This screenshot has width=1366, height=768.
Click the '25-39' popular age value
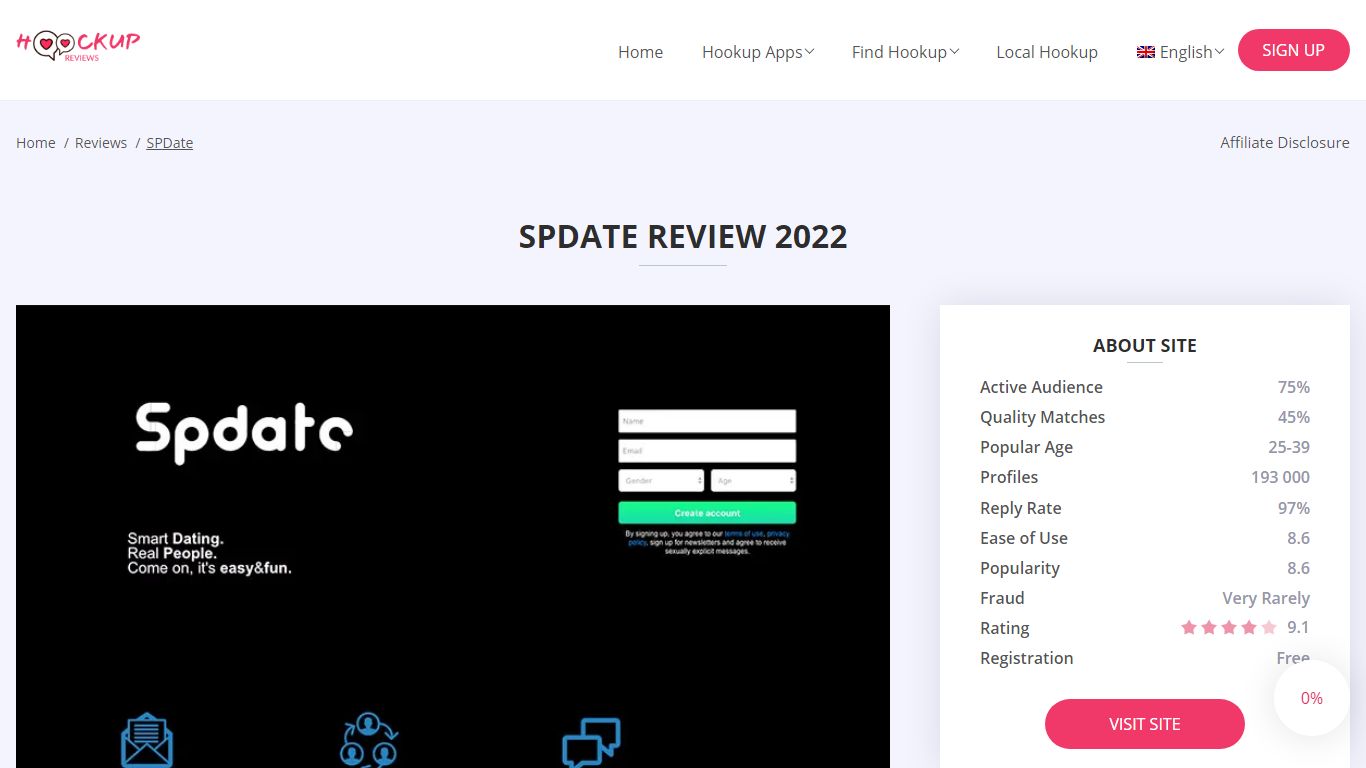point(1289,447)
